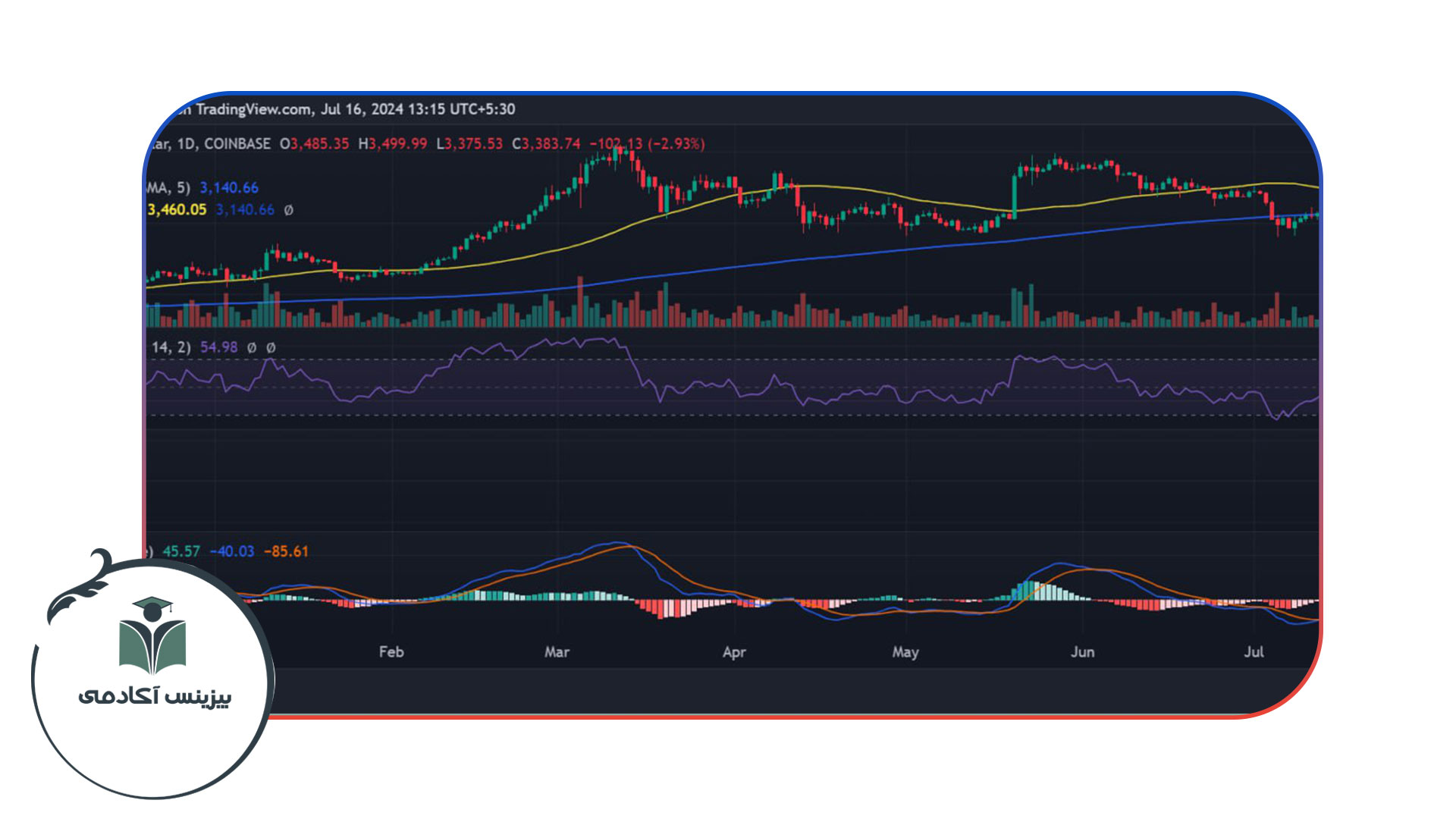Click the Apr label on the time axis
Image resolution: width=1456 pixels, height=819 pixels.
tap(734, 652)
